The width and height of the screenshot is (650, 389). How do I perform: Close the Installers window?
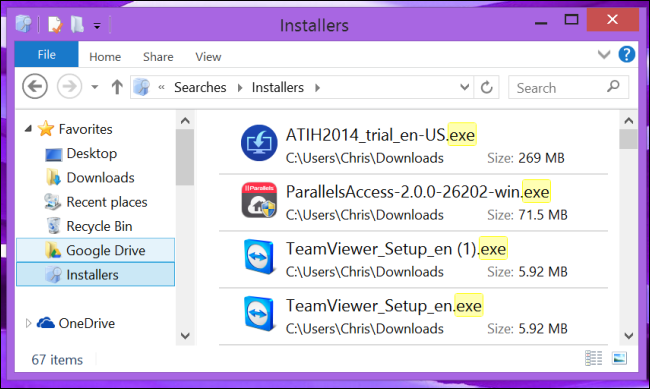[x=612, y=19]
